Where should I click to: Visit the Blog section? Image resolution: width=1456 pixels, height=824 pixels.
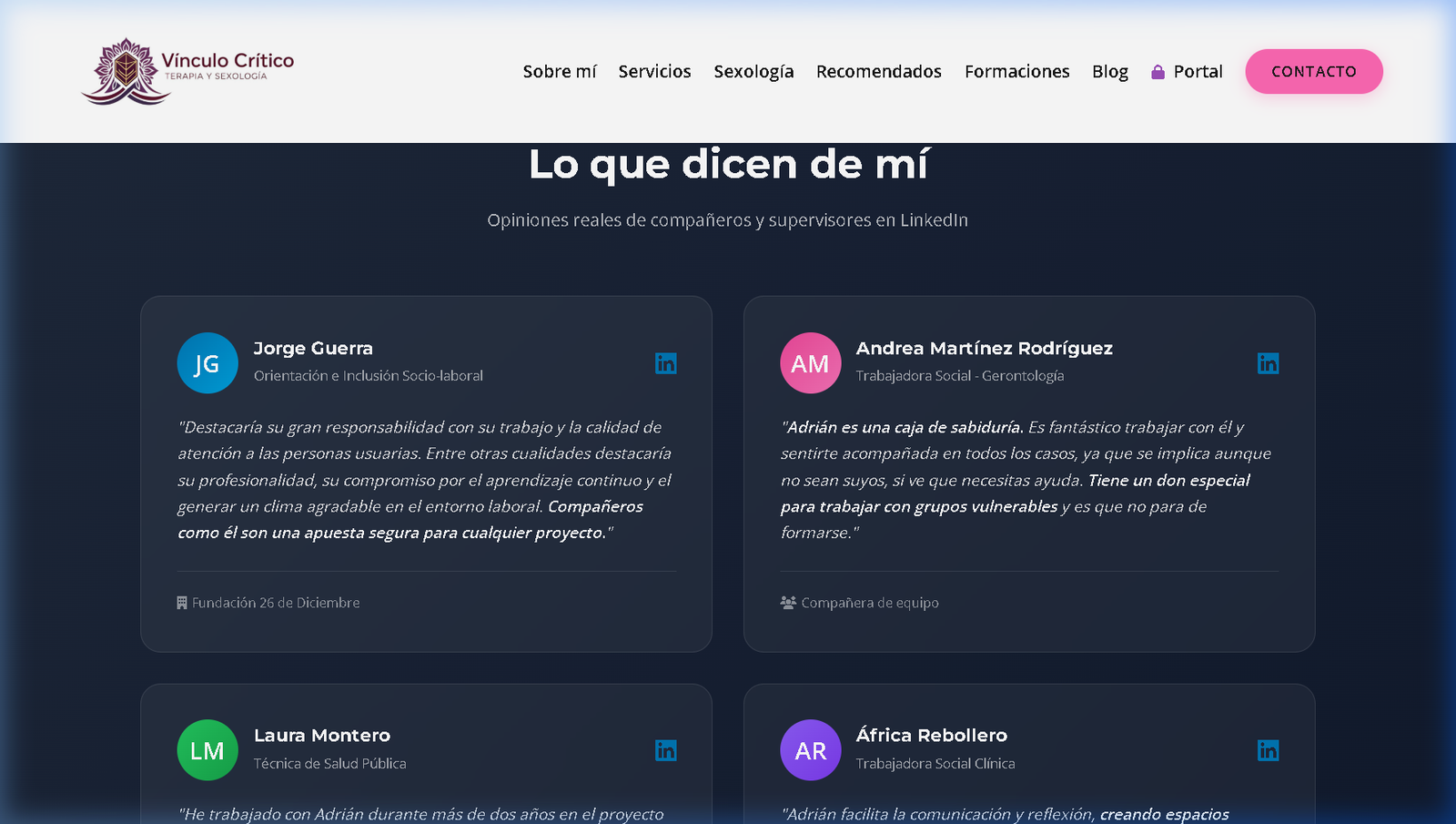1110,71
